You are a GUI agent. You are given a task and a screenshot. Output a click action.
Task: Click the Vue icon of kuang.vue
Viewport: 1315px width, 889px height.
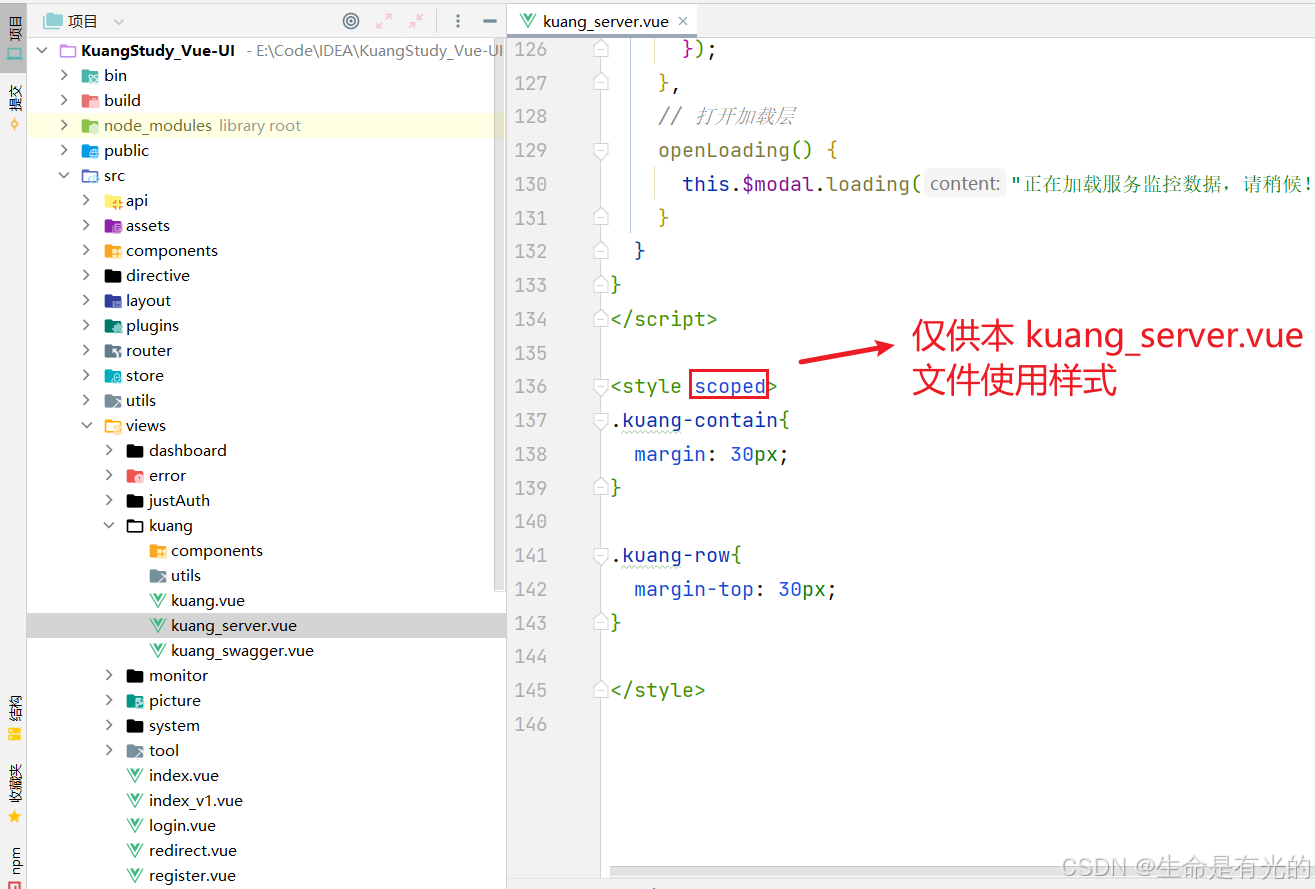(x=157, y=601)
